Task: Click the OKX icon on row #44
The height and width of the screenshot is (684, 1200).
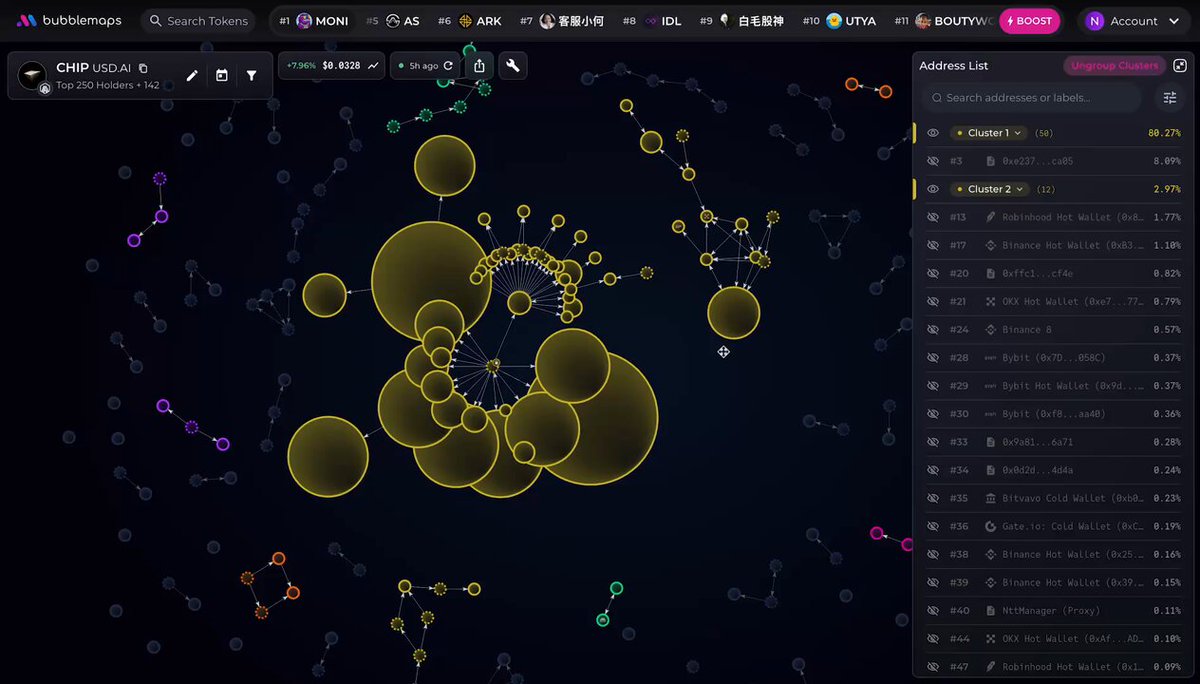Action: [990, 638]
